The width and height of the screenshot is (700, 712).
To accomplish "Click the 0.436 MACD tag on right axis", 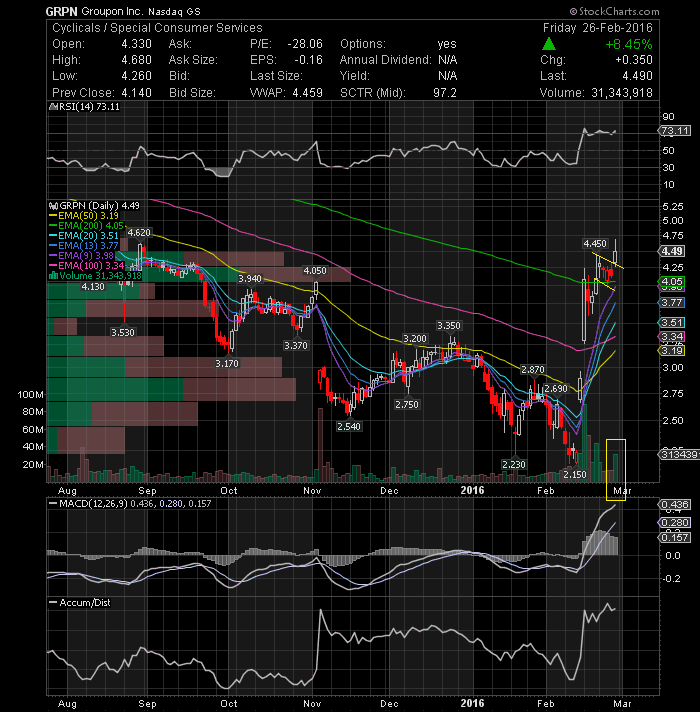I will [x=675, y=504].
